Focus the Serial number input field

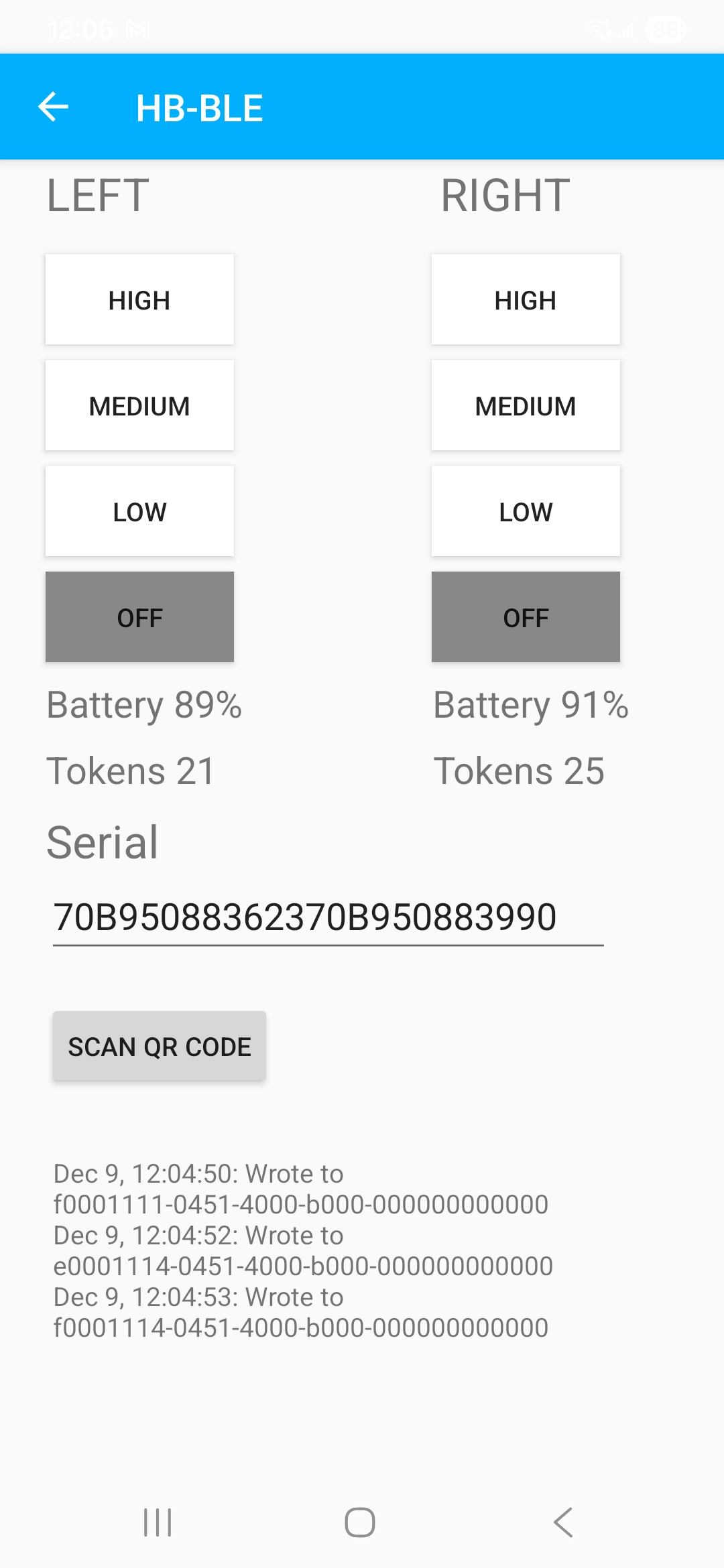click(x=328, y=917)
